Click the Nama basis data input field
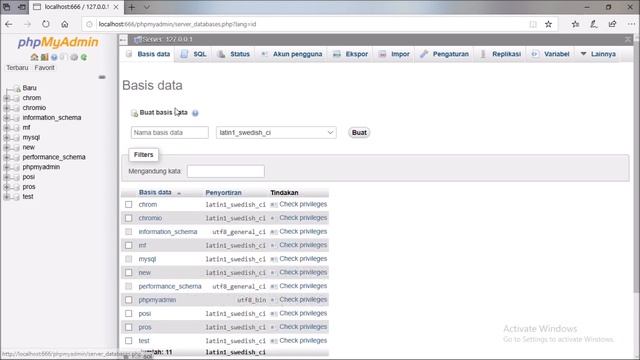Viewport: 640px width, 360px height. [x=170, y=133]
